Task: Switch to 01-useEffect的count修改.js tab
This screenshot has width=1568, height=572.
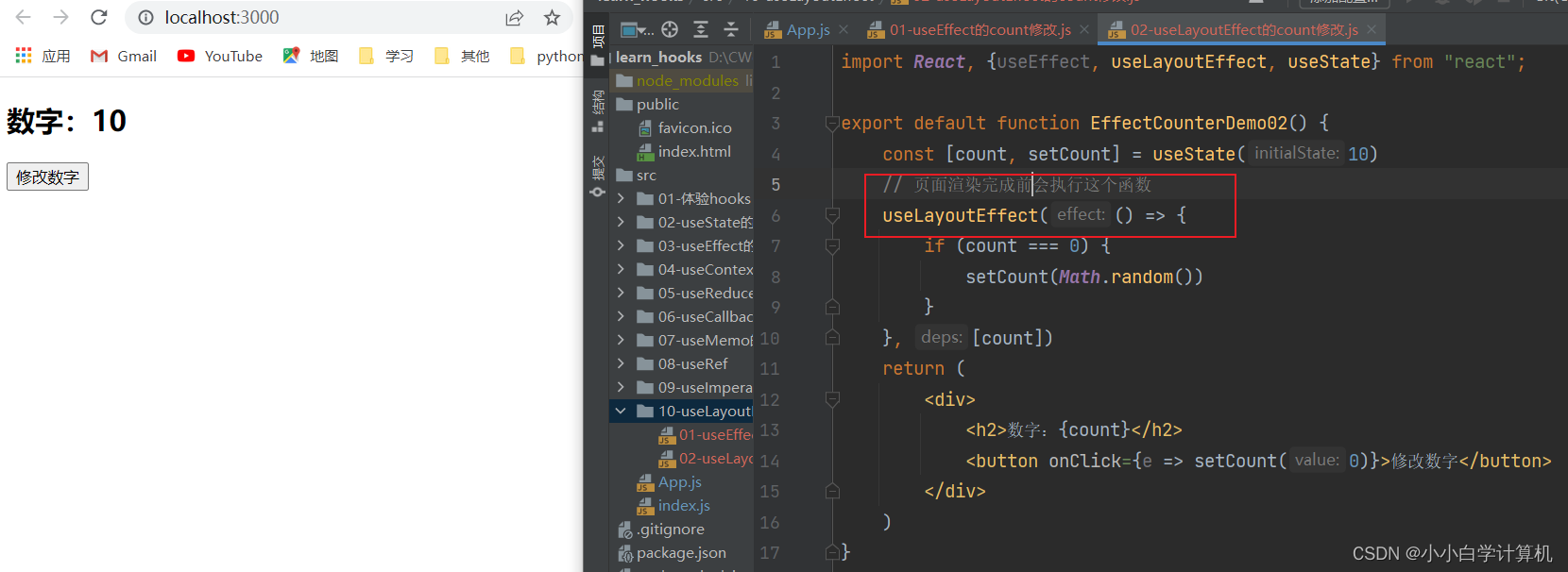Action: [970, 29]
